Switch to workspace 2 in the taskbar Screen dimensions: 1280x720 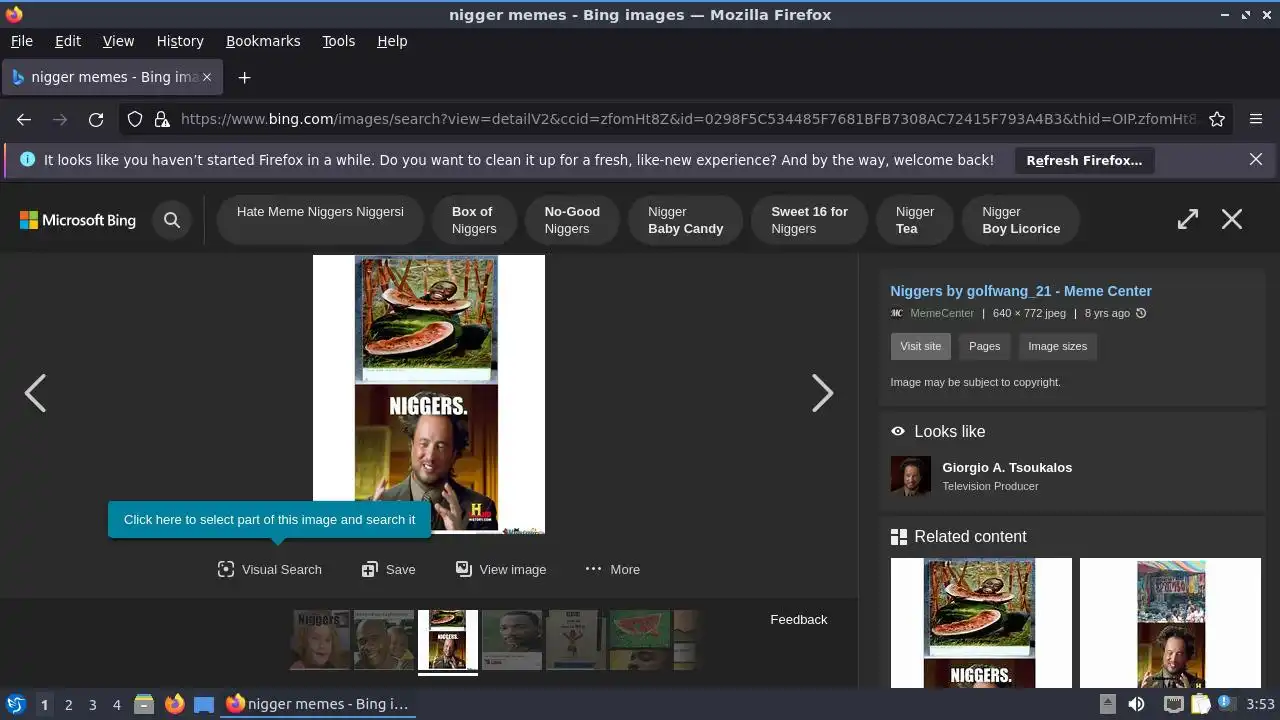(x=68, y=704)
